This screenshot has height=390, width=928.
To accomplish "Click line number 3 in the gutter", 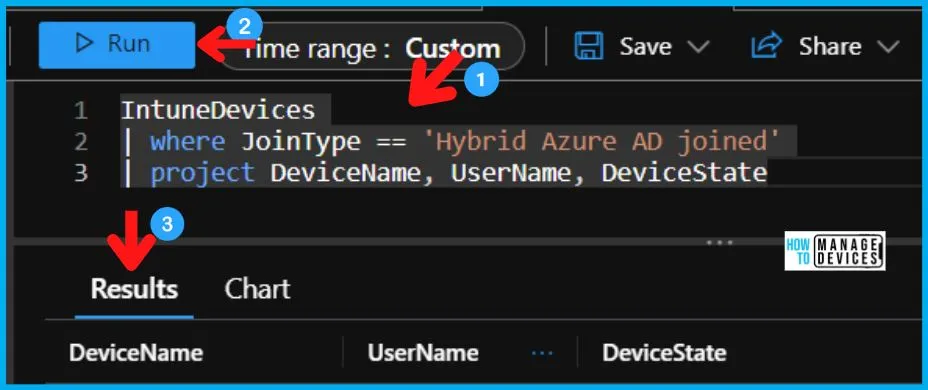I will 81,173.
